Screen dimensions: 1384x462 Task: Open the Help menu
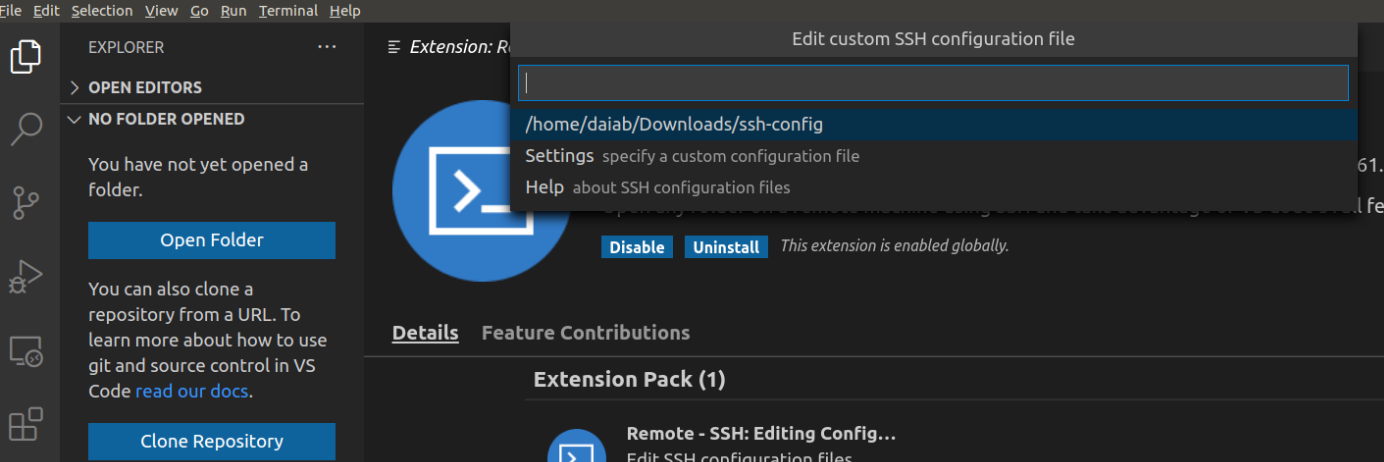tap(344, 11)
